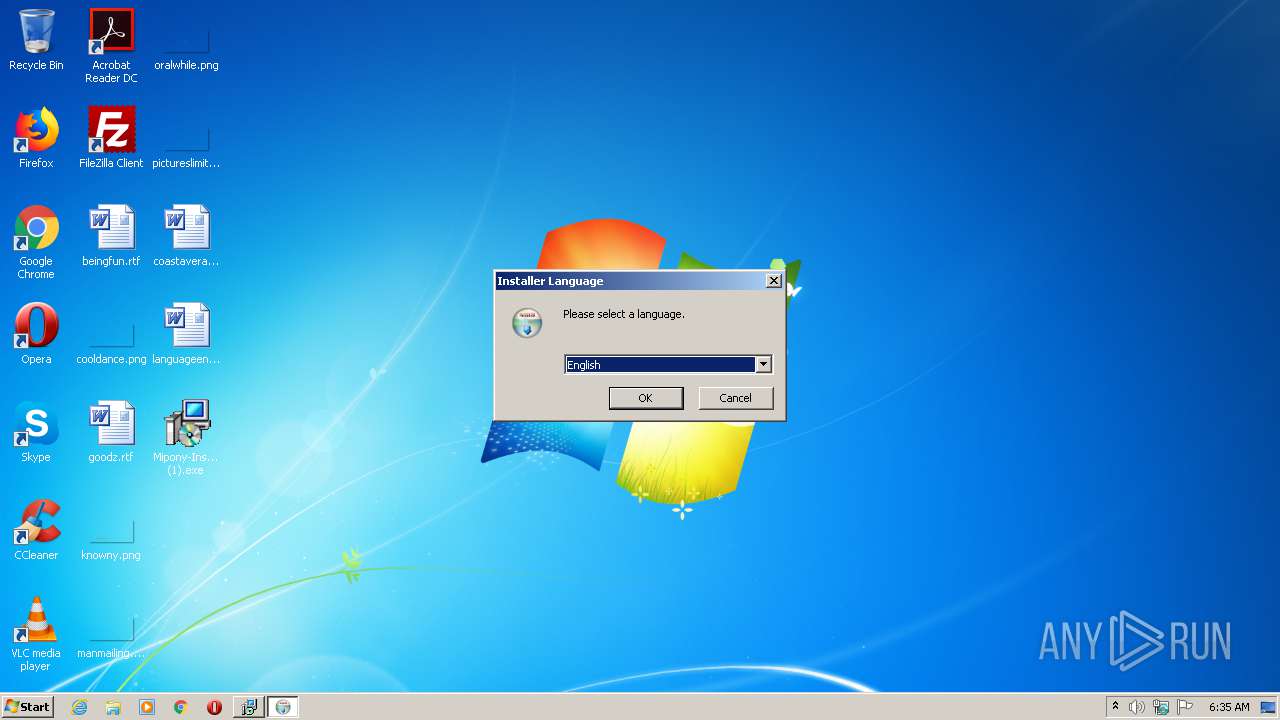Select the languageen document icon
Viewport: 1280px width, 720px height.
186,334
